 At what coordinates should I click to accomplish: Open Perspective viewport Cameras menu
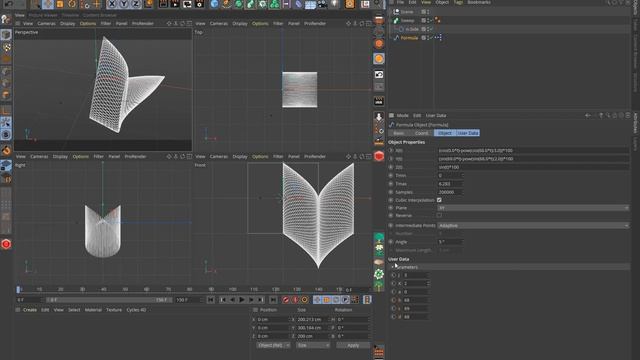click(x=46, y=24)
